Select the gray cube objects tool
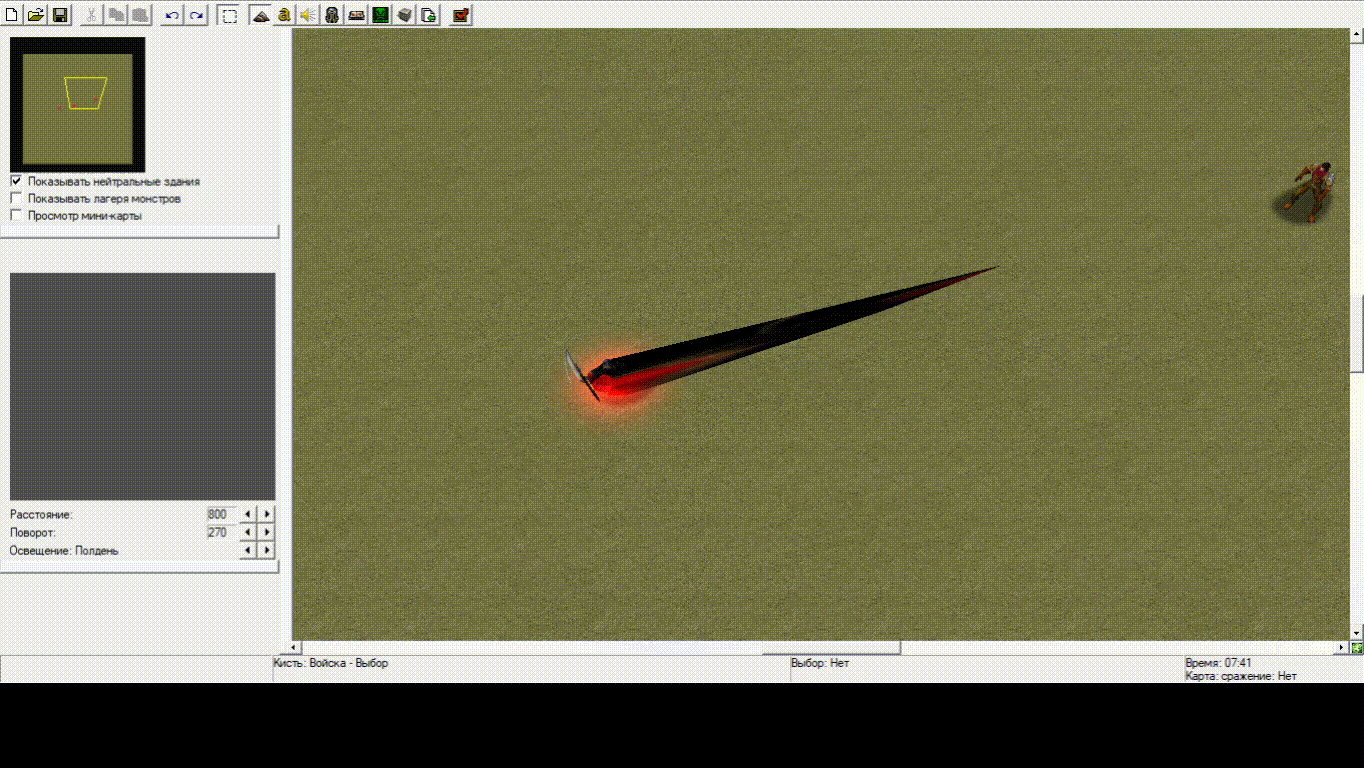 pos(404,15)
